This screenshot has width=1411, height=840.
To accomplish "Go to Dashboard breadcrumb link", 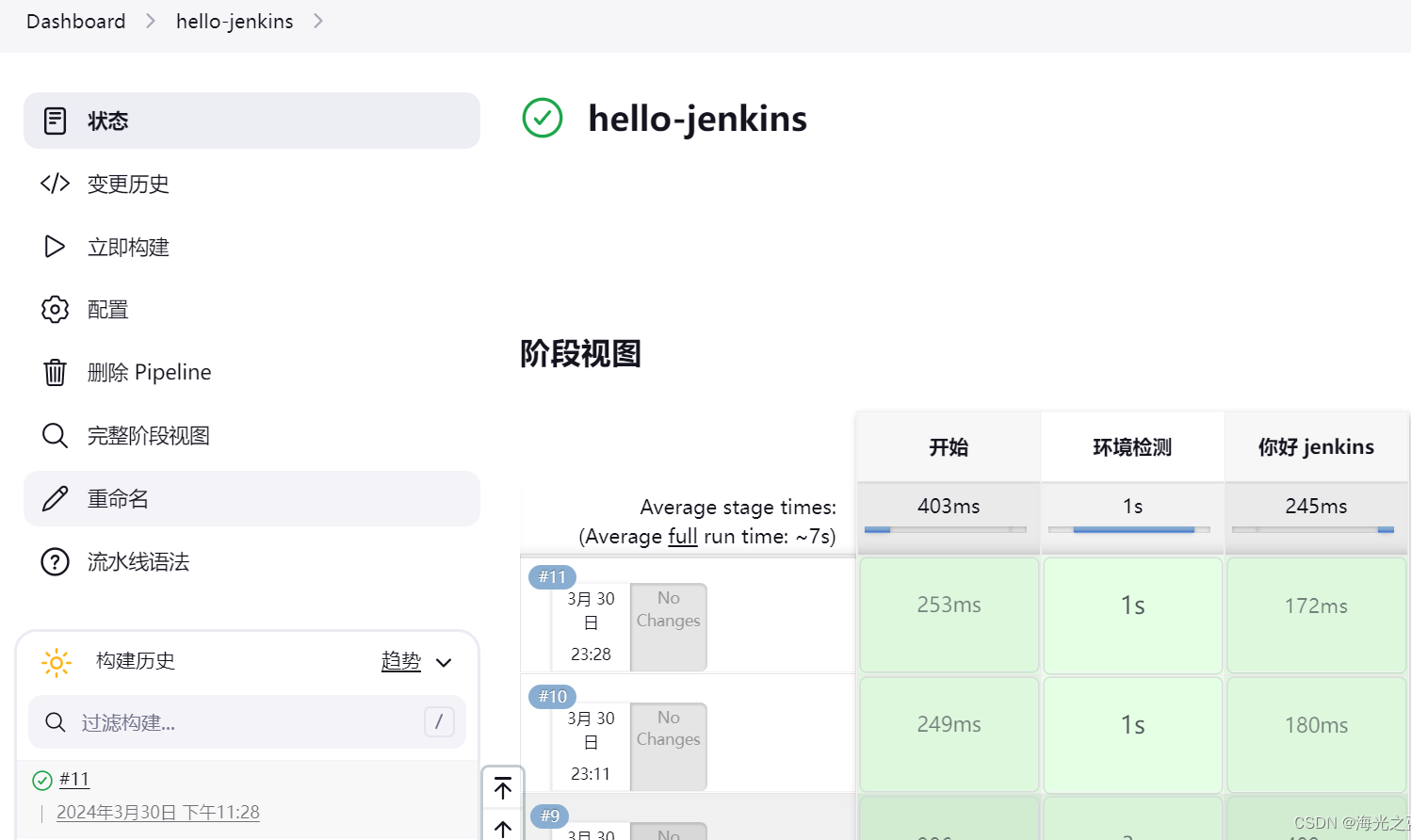I will (x=75, y=21).
